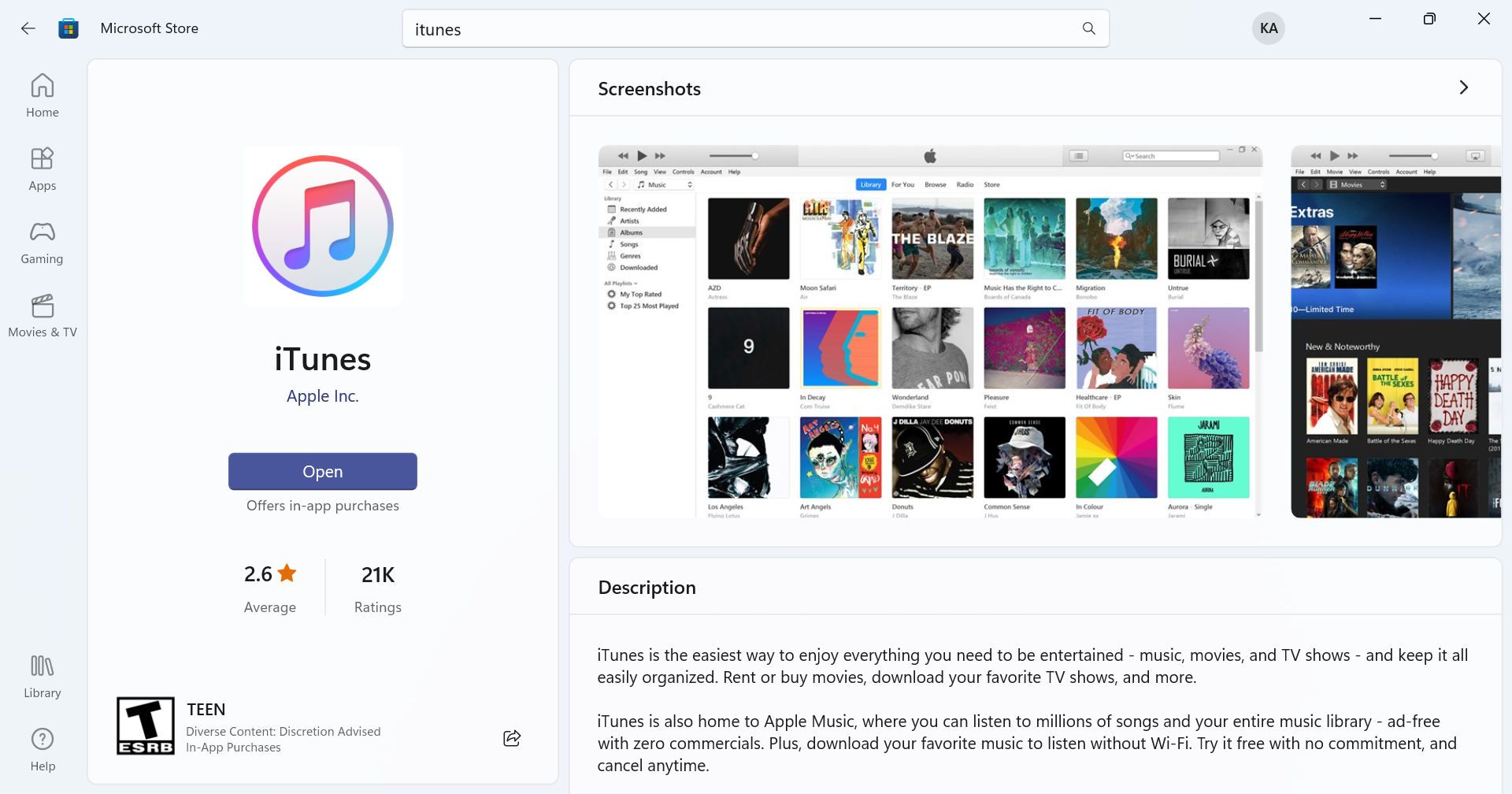
Task: Click the search magnifier icon
Action: 1089,28
